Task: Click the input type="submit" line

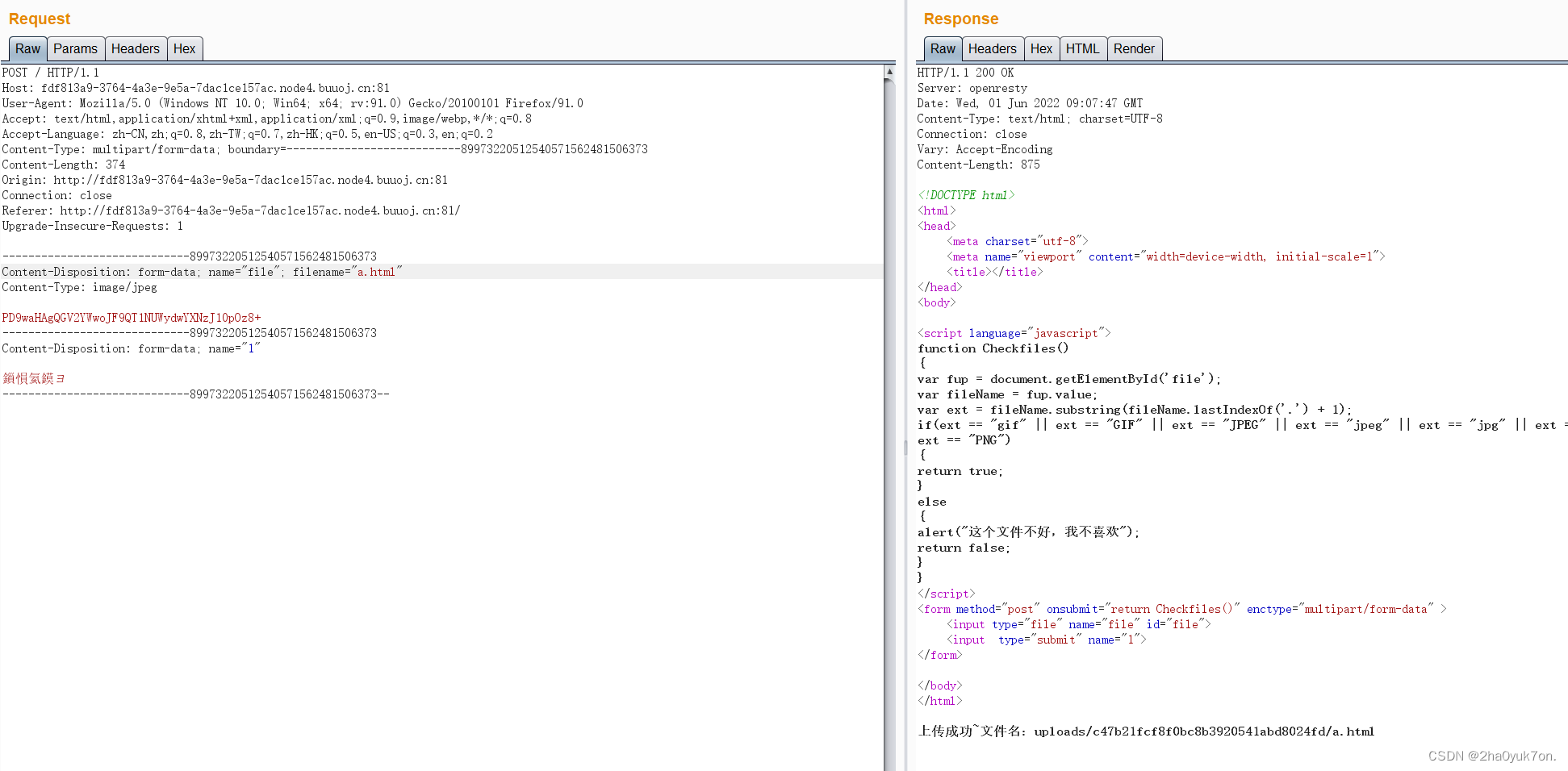Action: pyautogui.click(x=1046, y=640)
